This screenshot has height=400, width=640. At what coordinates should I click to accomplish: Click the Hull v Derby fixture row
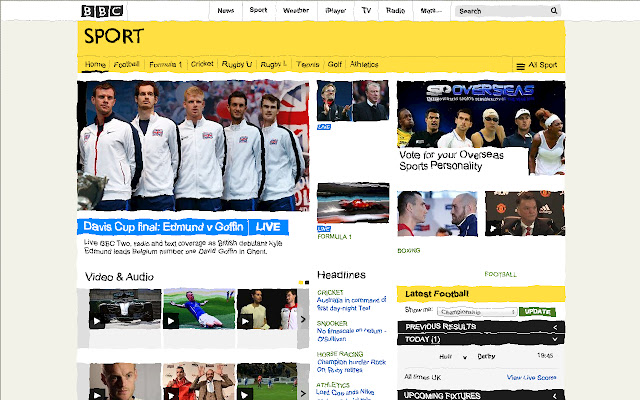(481, 356)
